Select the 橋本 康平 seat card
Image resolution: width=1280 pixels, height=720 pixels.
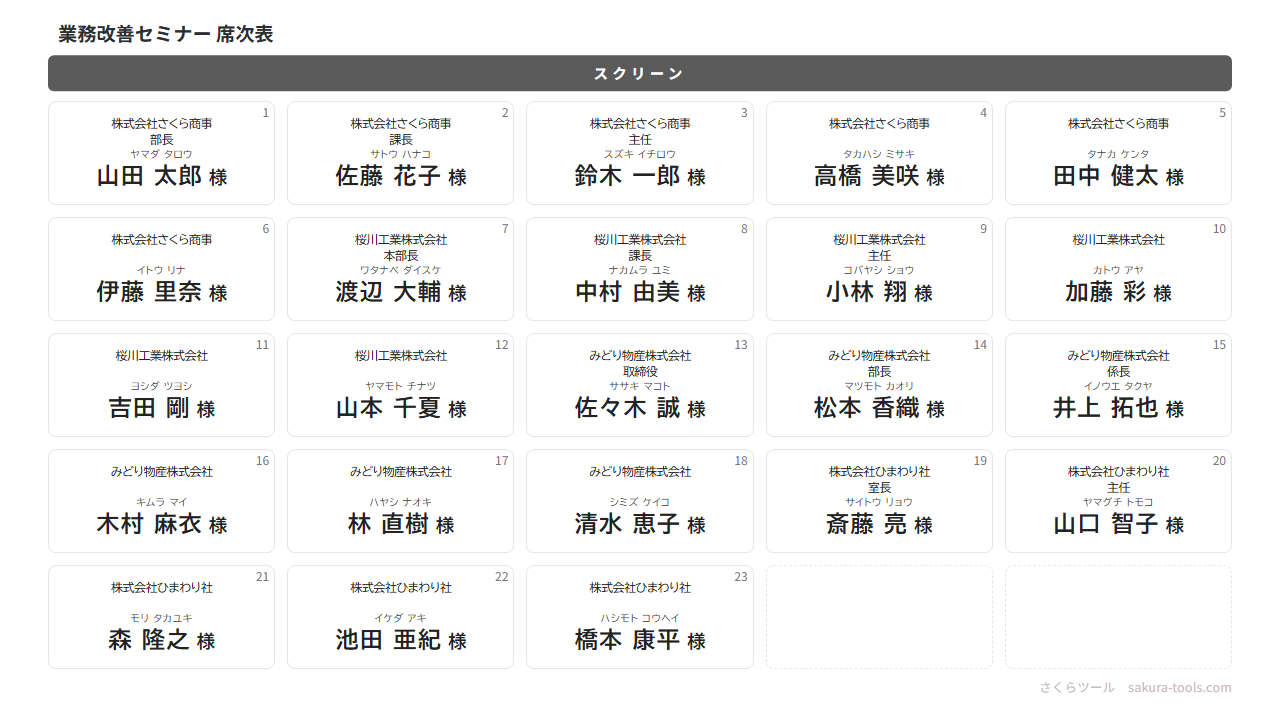pyautogui.click(x=640, y=617)
